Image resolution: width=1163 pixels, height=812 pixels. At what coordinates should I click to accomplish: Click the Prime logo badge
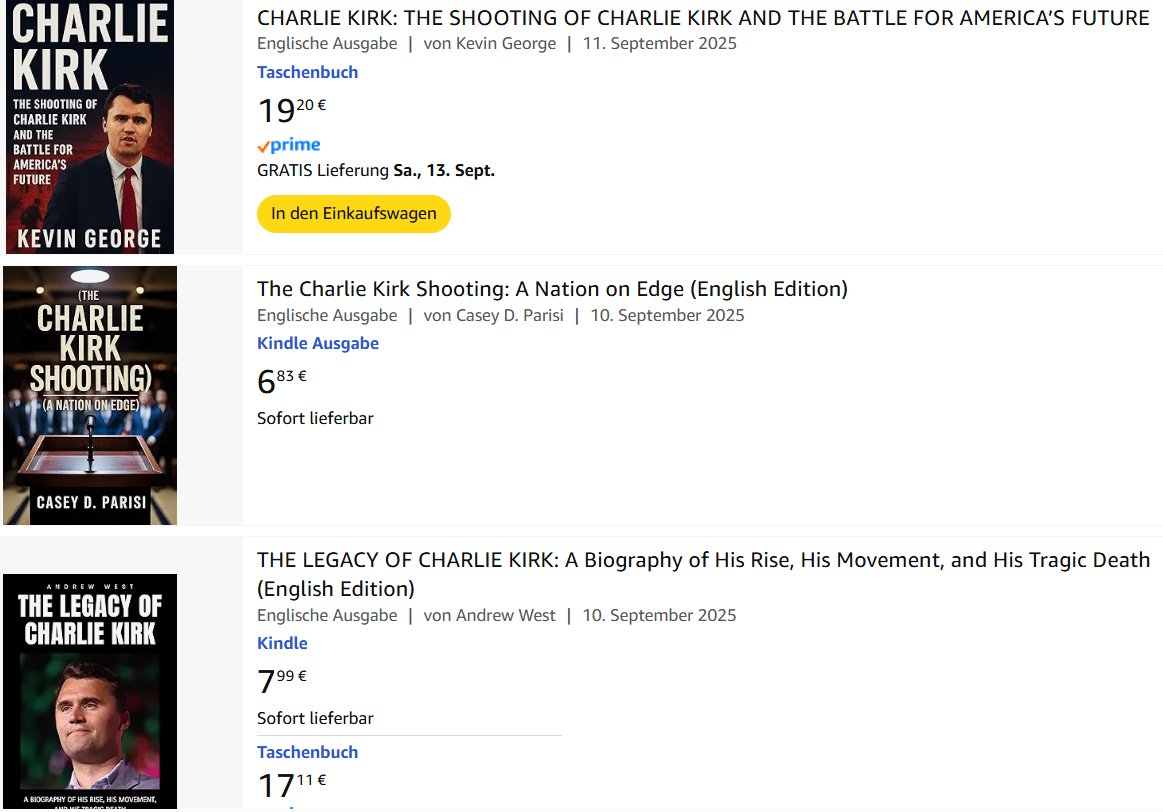coord(289,145)
